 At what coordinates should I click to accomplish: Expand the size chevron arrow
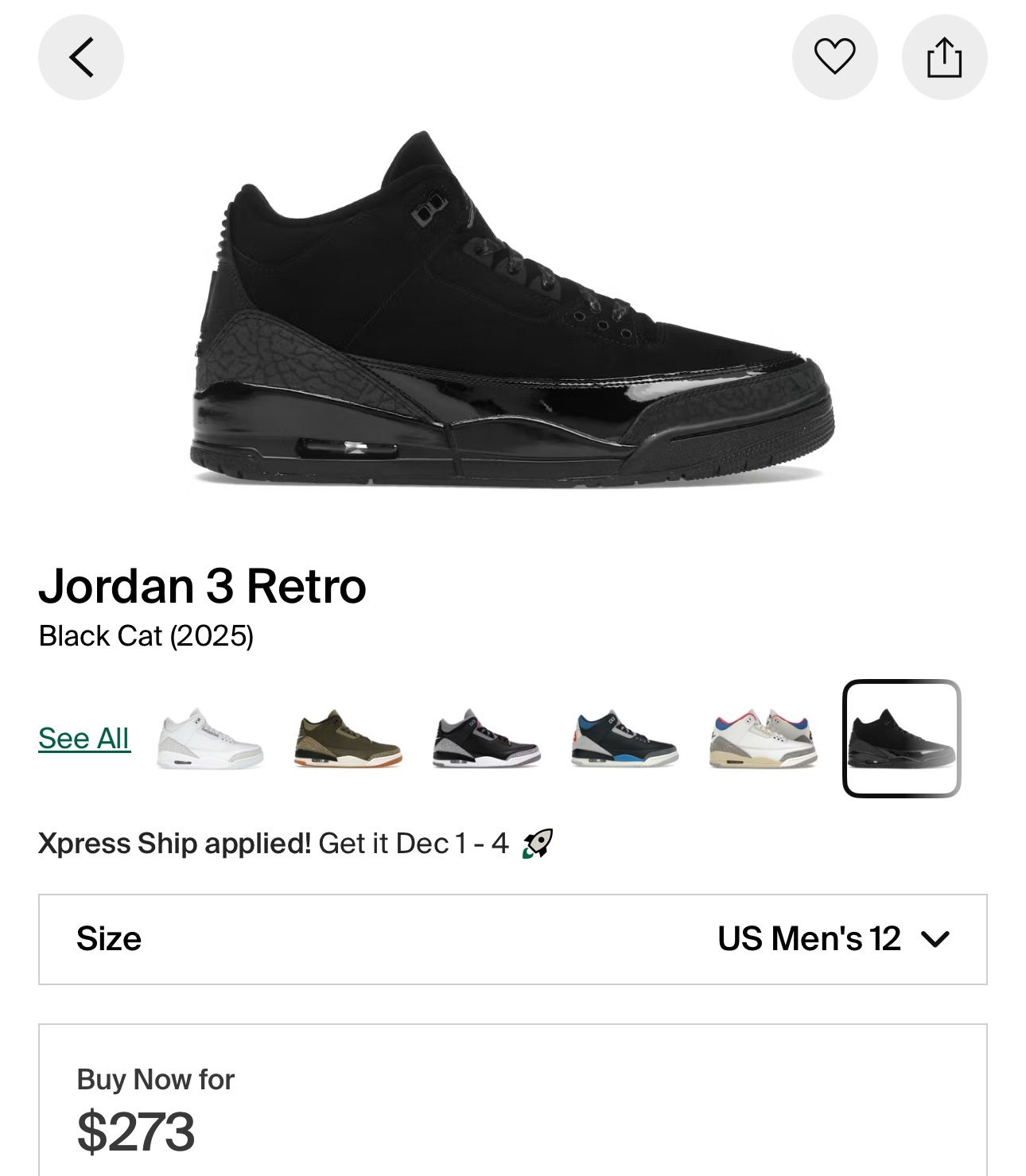click(x=935, y=939)
